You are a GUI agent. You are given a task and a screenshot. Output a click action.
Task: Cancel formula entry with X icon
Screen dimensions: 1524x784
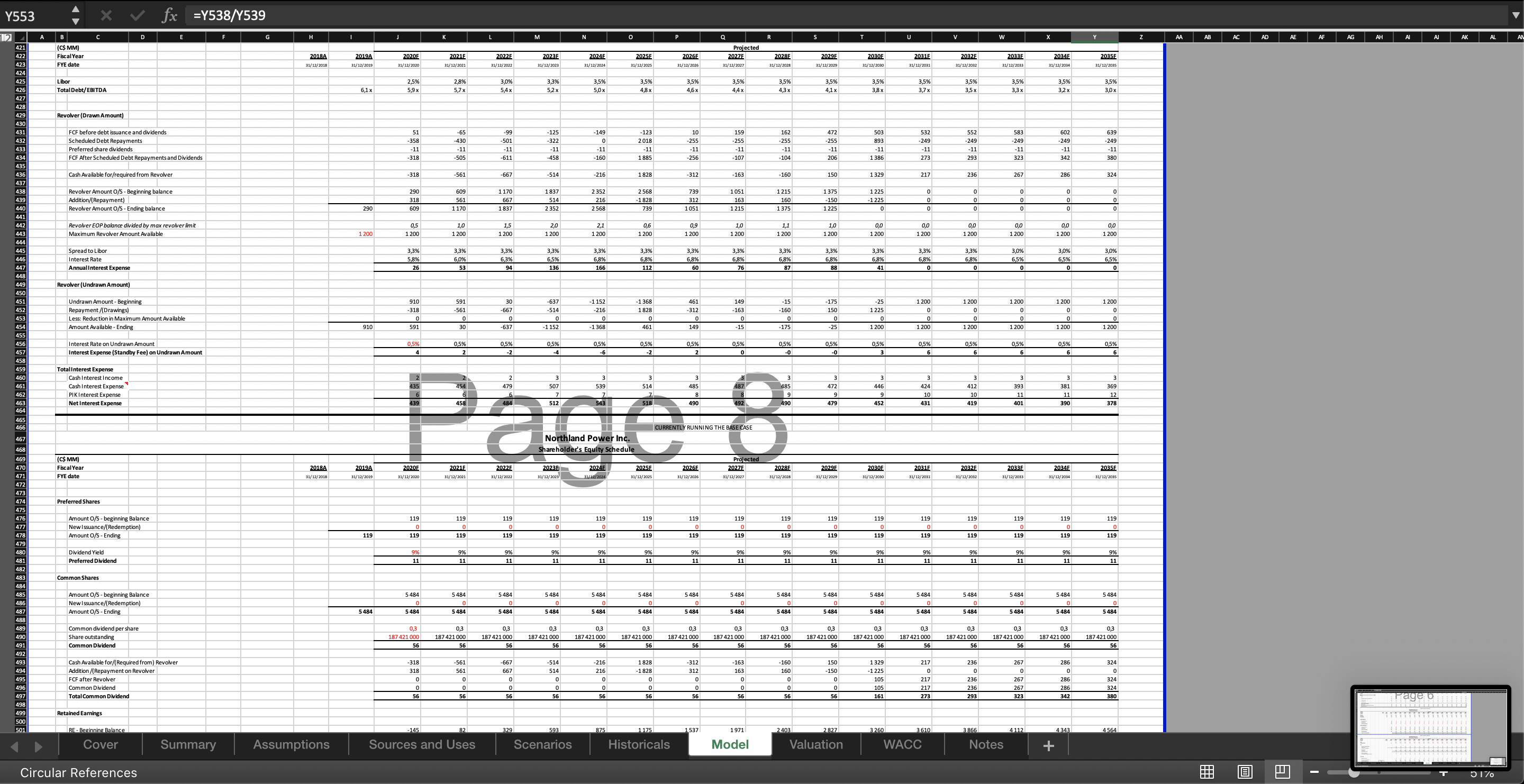[x=106, y=15]
